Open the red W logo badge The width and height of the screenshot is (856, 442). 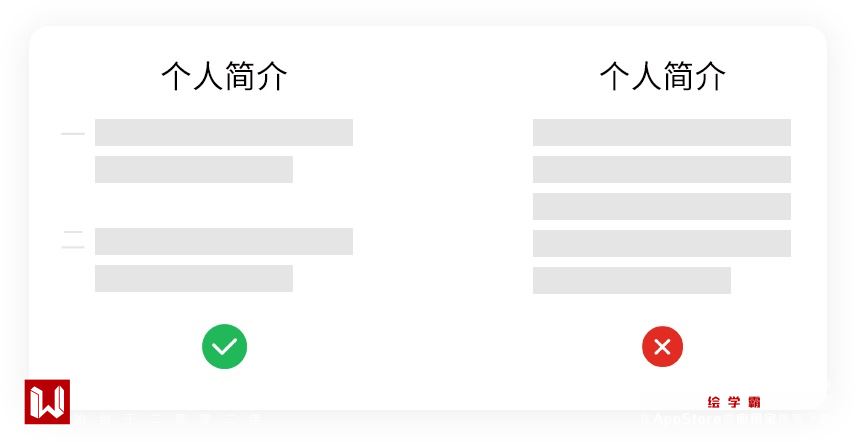(47, 402)
